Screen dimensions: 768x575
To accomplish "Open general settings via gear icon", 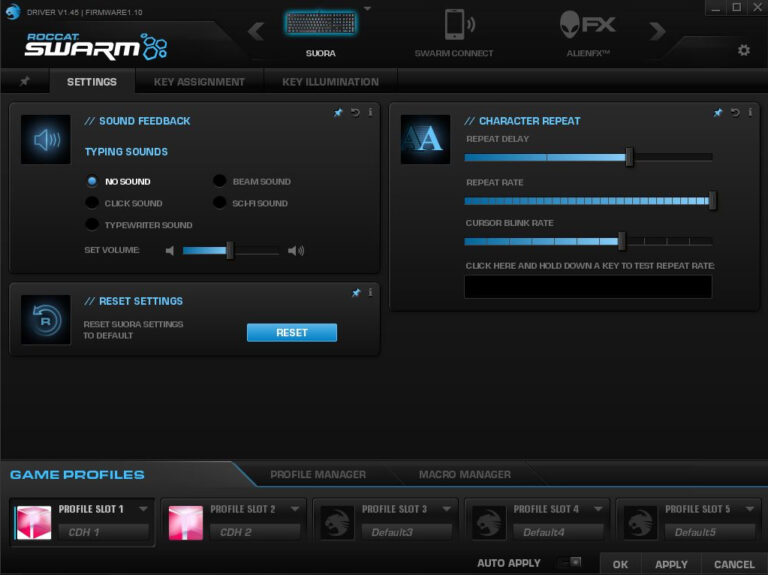I will (x=744, y=50).
